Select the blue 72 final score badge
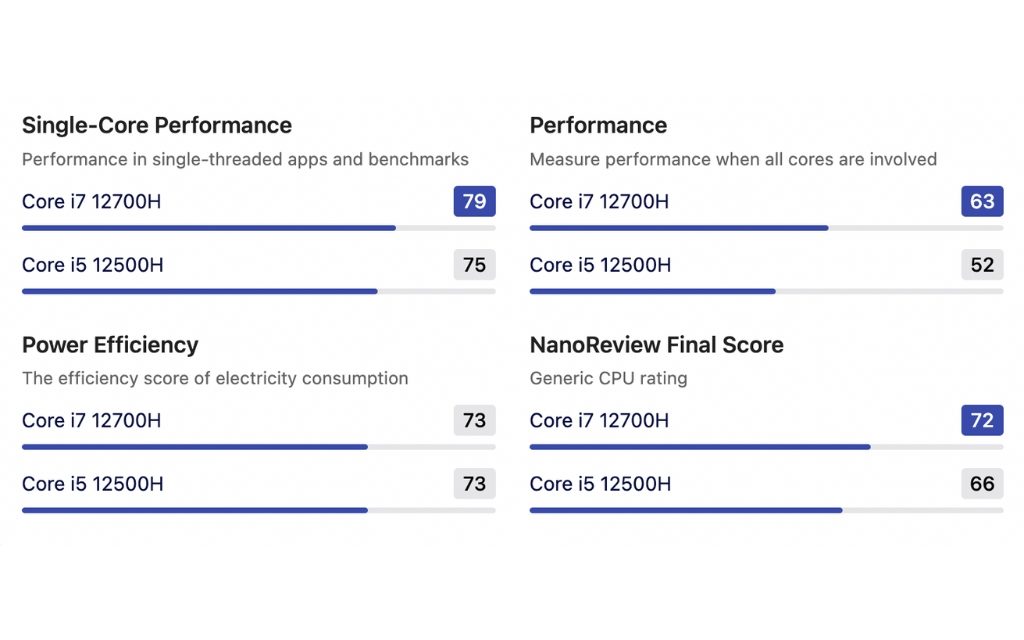Screen dimensions: 1024x640 [982, 420]
